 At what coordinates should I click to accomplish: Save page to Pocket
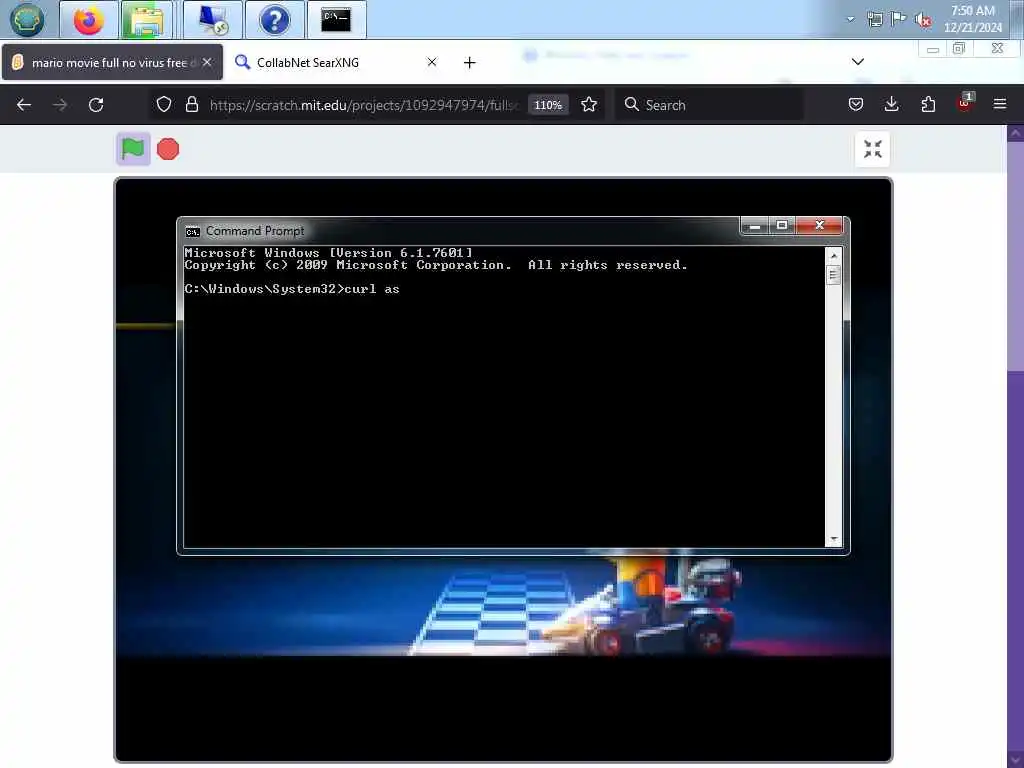856,104
